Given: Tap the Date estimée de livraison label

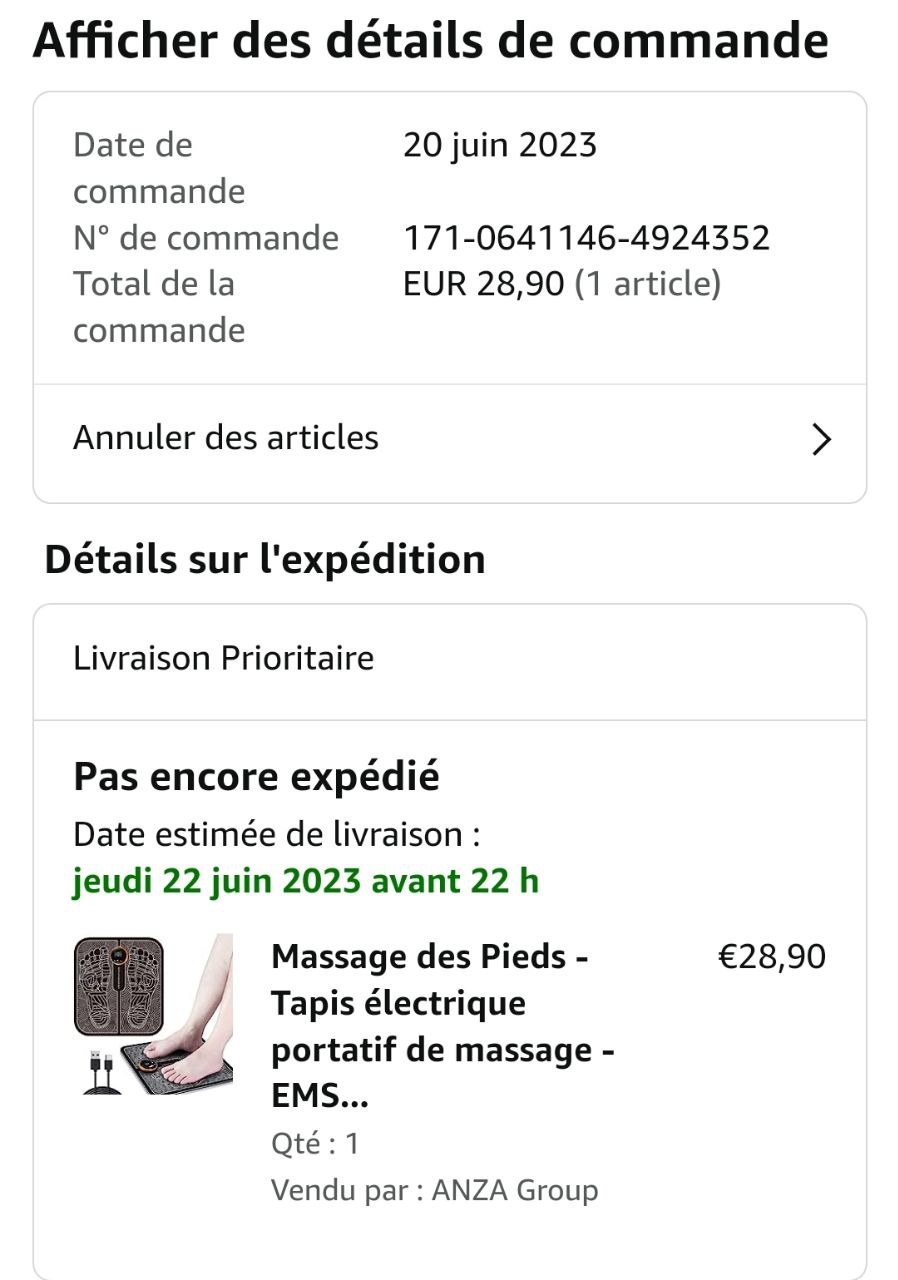Looking at the screenshot, I should click(284, 834).
